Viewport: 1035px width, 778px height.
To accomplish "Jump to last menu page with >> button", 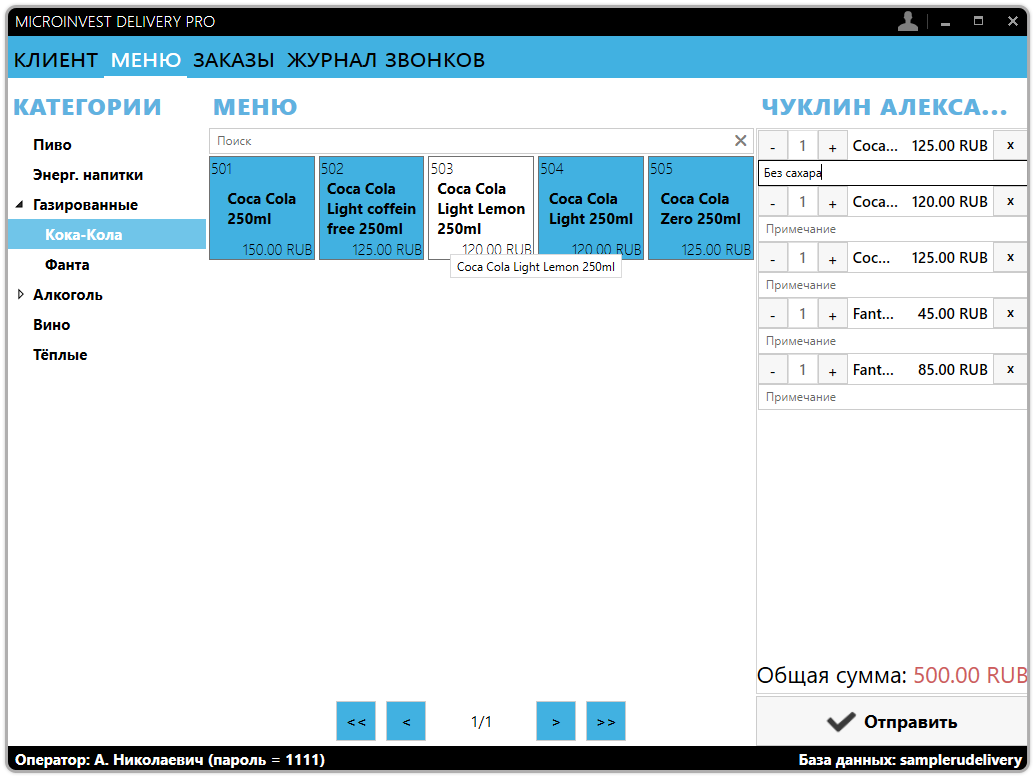I will pos(606,721).
